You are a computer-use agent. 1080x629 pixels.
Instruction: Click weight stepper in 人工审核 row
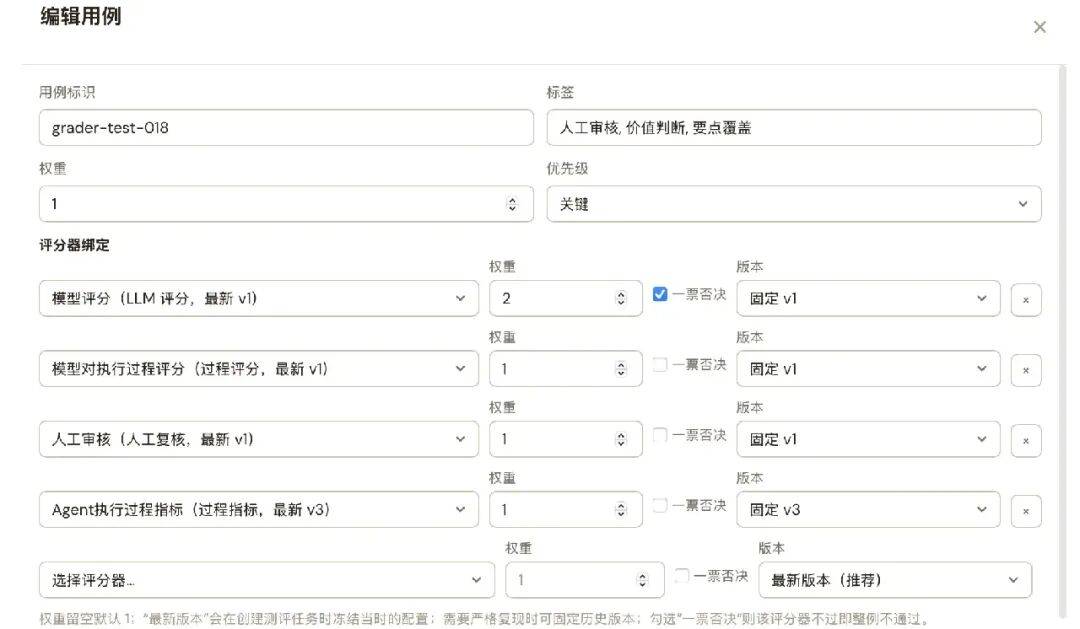click(621, 439)
